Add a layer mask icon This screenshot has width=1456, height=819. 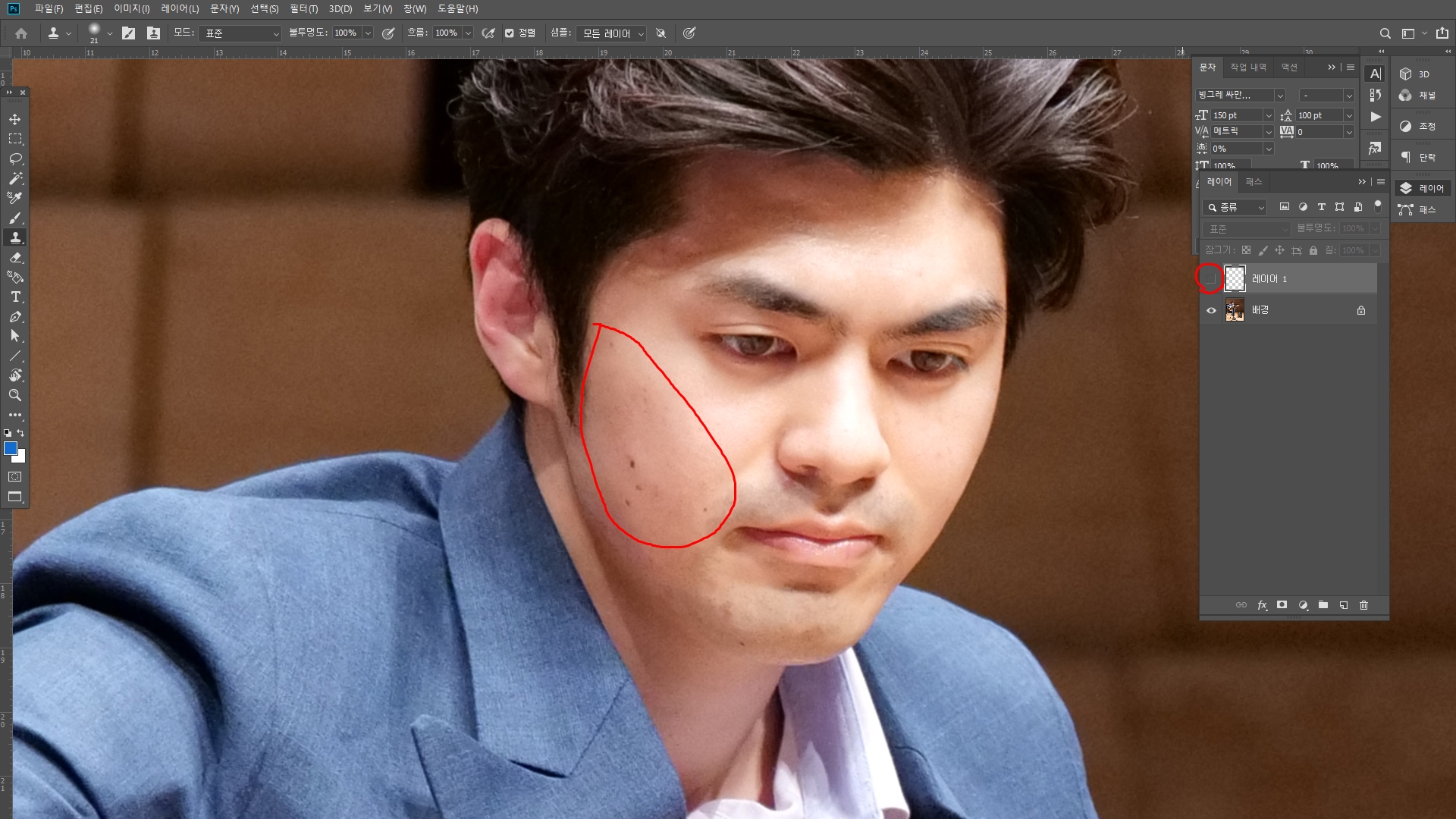[1282, 605]
